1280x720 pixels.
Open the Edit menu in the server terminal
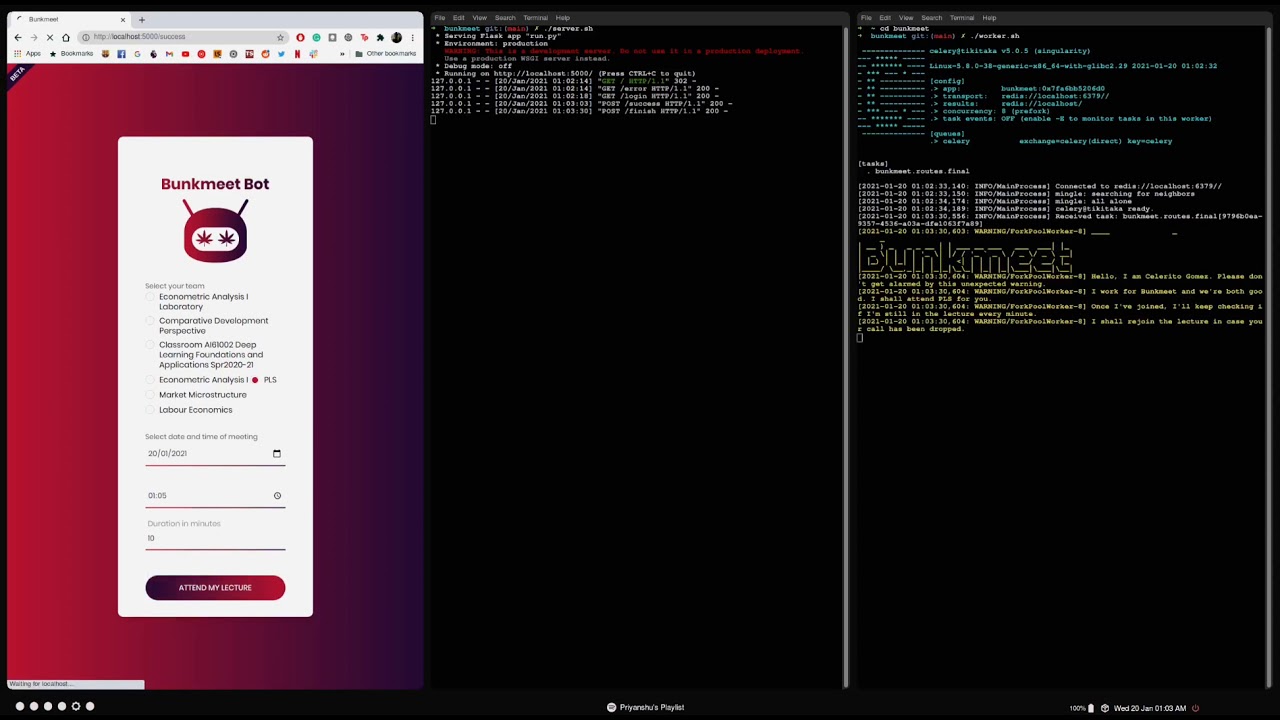pyautogui.click(x=458, y=18)
